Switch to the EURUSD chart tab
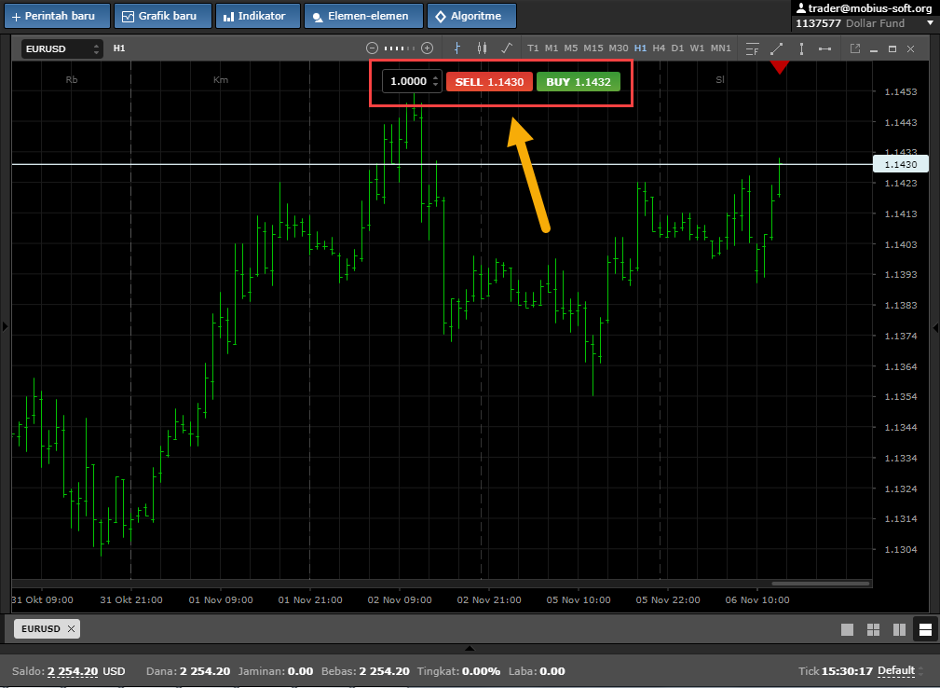This screenshot has height=688, width=940. click(41, 629)
